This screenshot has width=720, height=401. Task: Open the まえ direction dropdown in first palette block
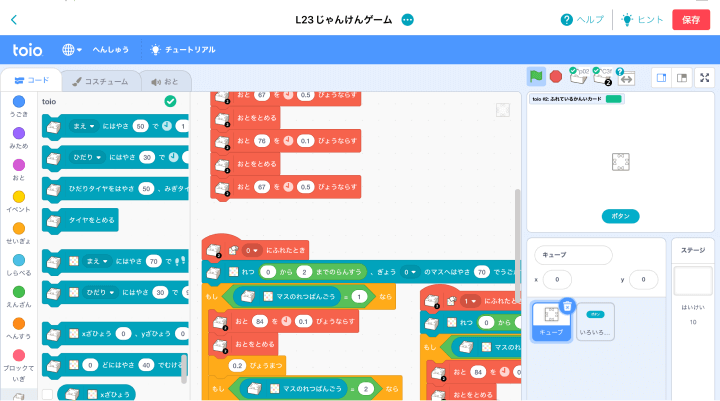point(84,126)
